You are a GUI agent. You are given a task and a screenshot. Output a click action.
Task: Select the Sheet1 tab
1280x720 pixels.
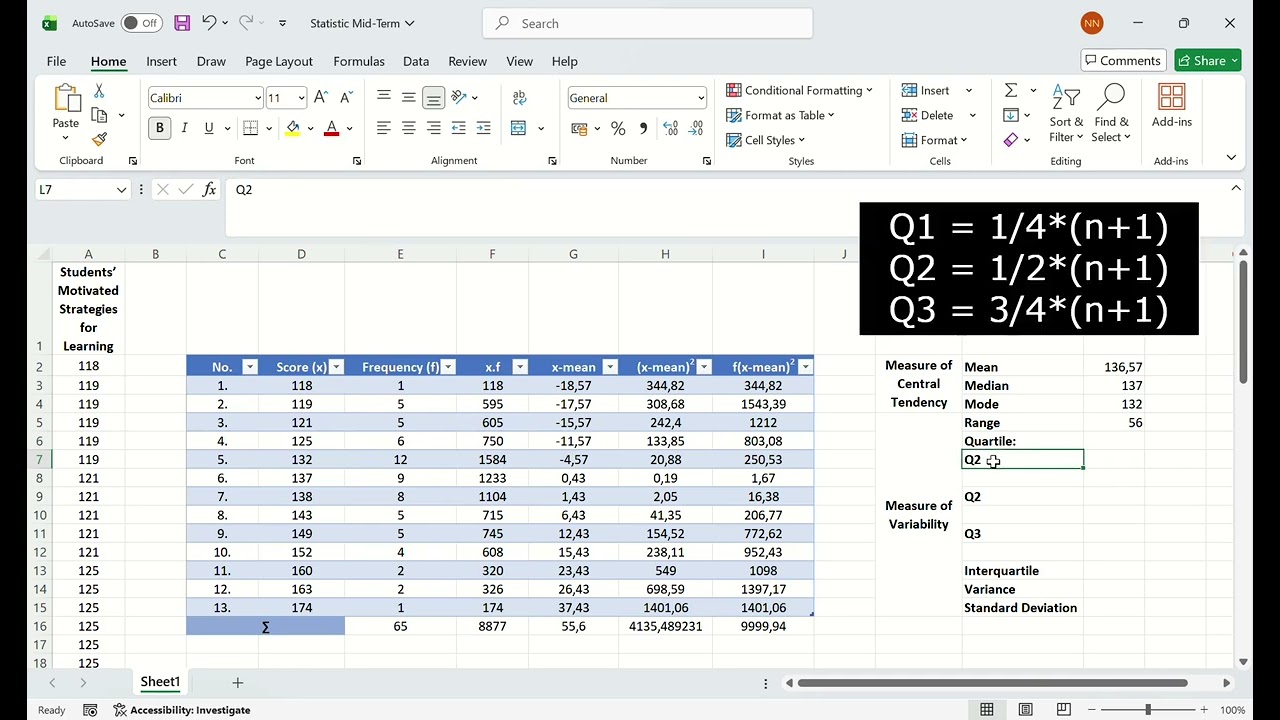pyautogui.click(x=160, y=682)
